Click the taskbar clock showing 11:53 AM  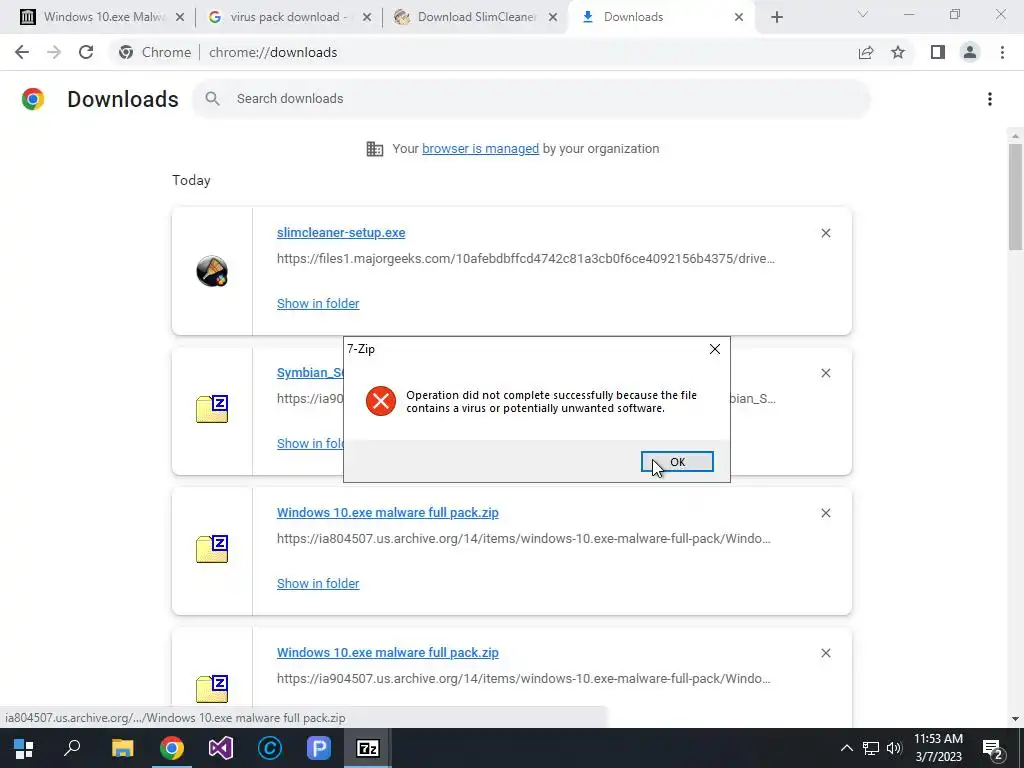938,748
